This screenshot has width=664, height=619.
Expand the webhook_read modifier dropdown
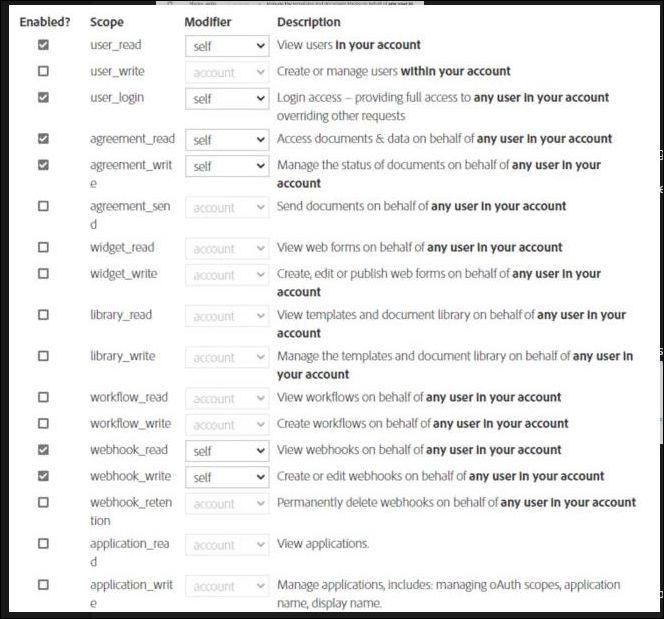click(227, 451)
